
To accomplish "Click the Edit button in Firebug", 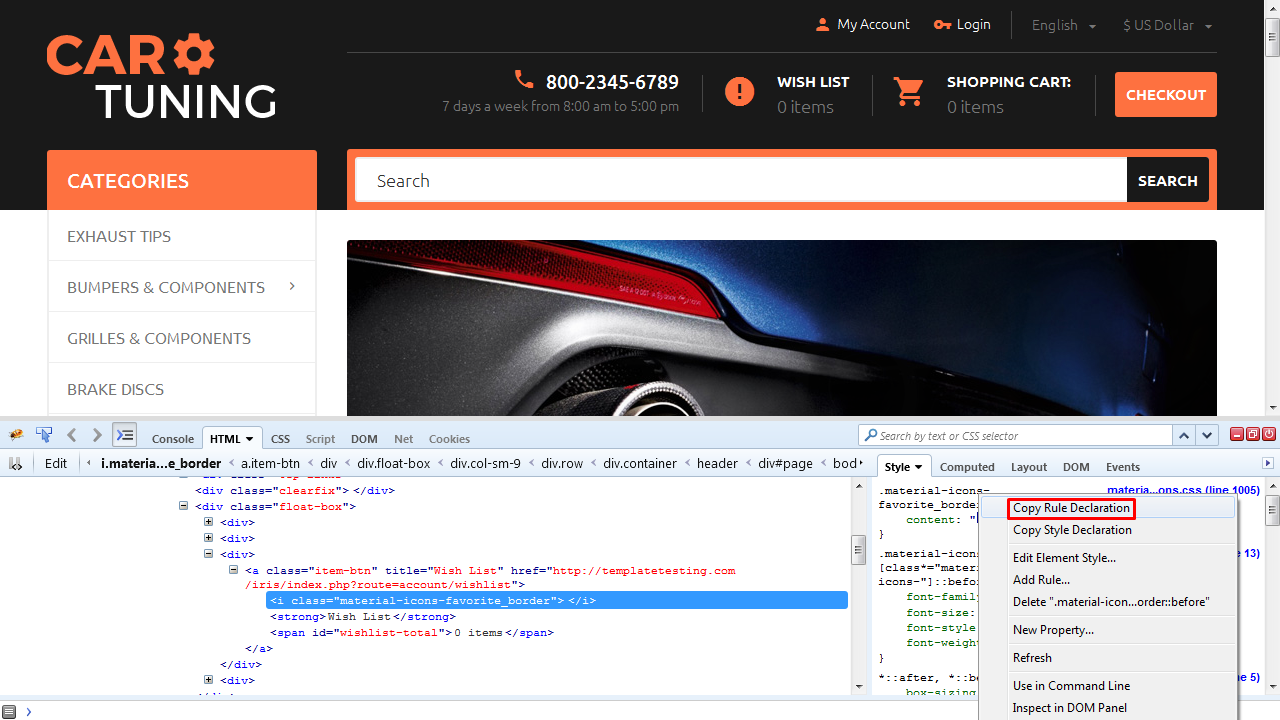I will click(56, 463).
